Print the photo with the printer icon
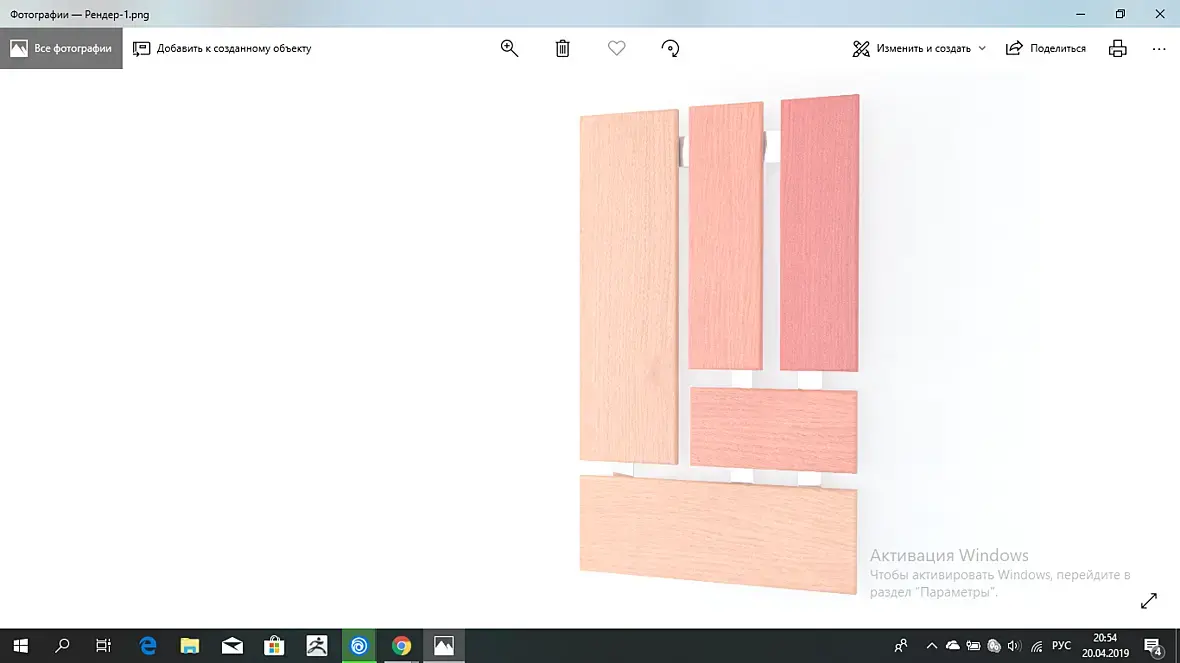 [1118, 48]
